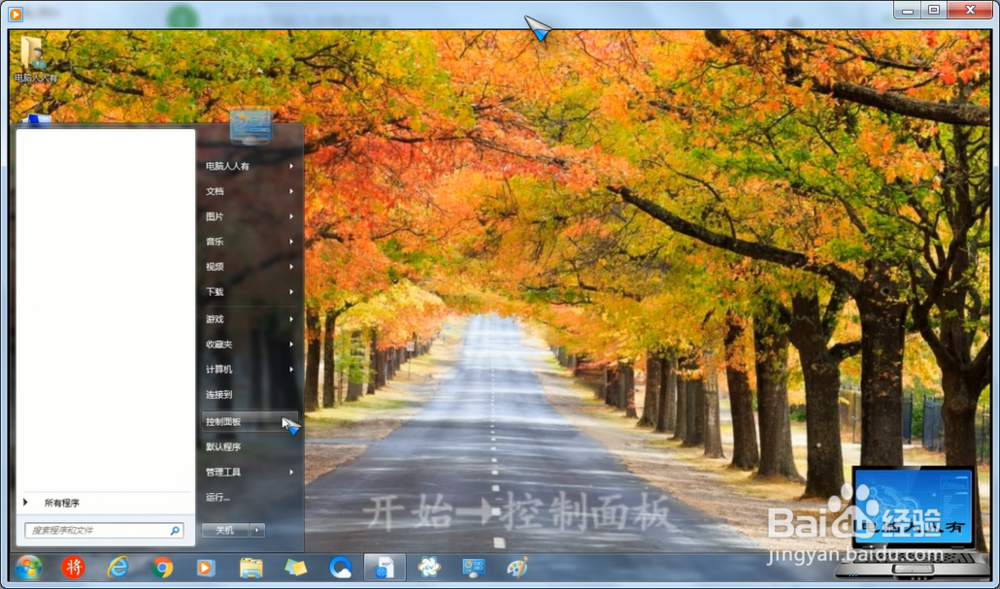Open 视频 in the Start menu

coord(250,266)
